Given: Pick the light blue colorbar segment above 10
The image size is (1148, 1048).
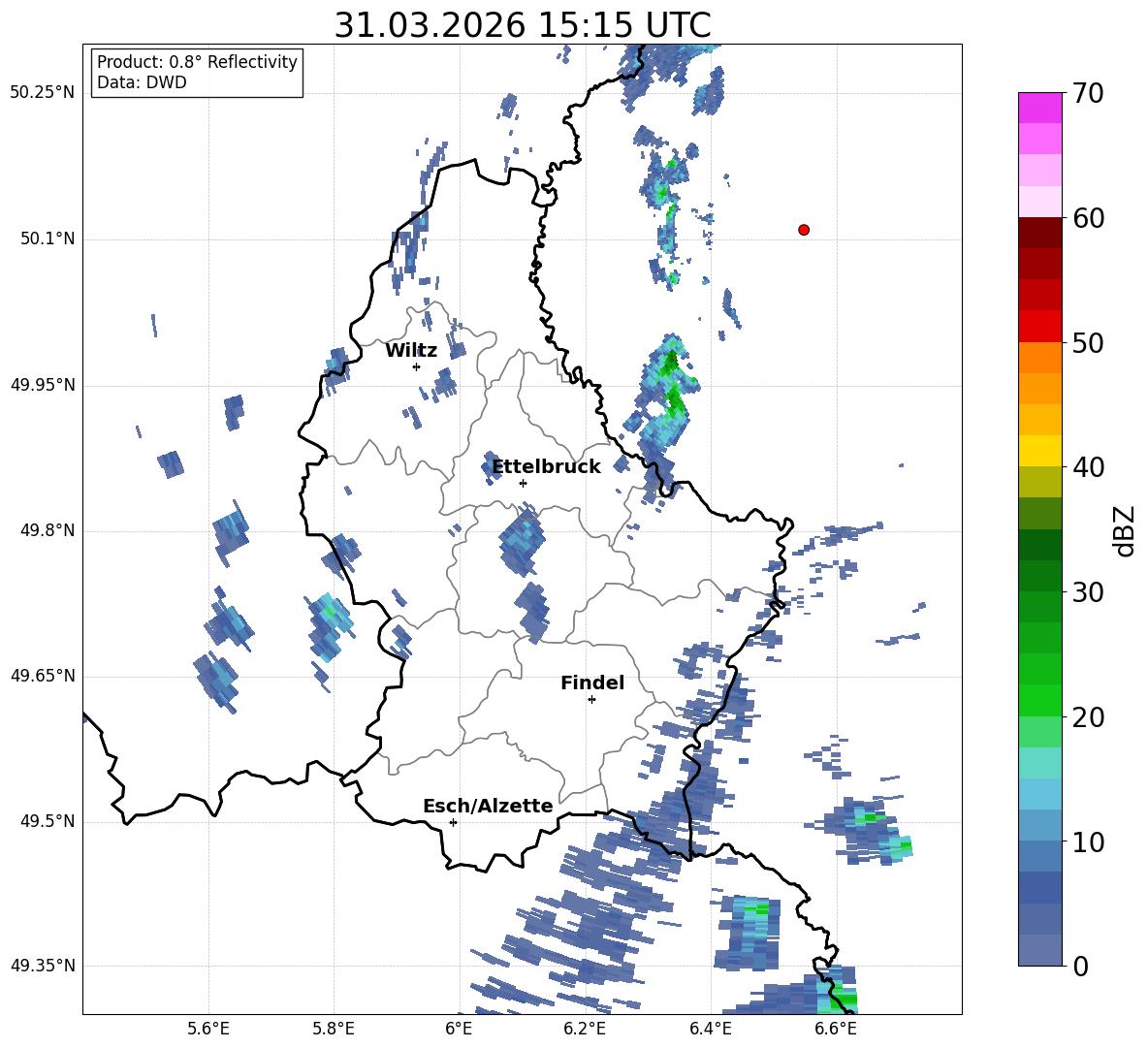Looking at the screenshot, I should [1039, 826].
